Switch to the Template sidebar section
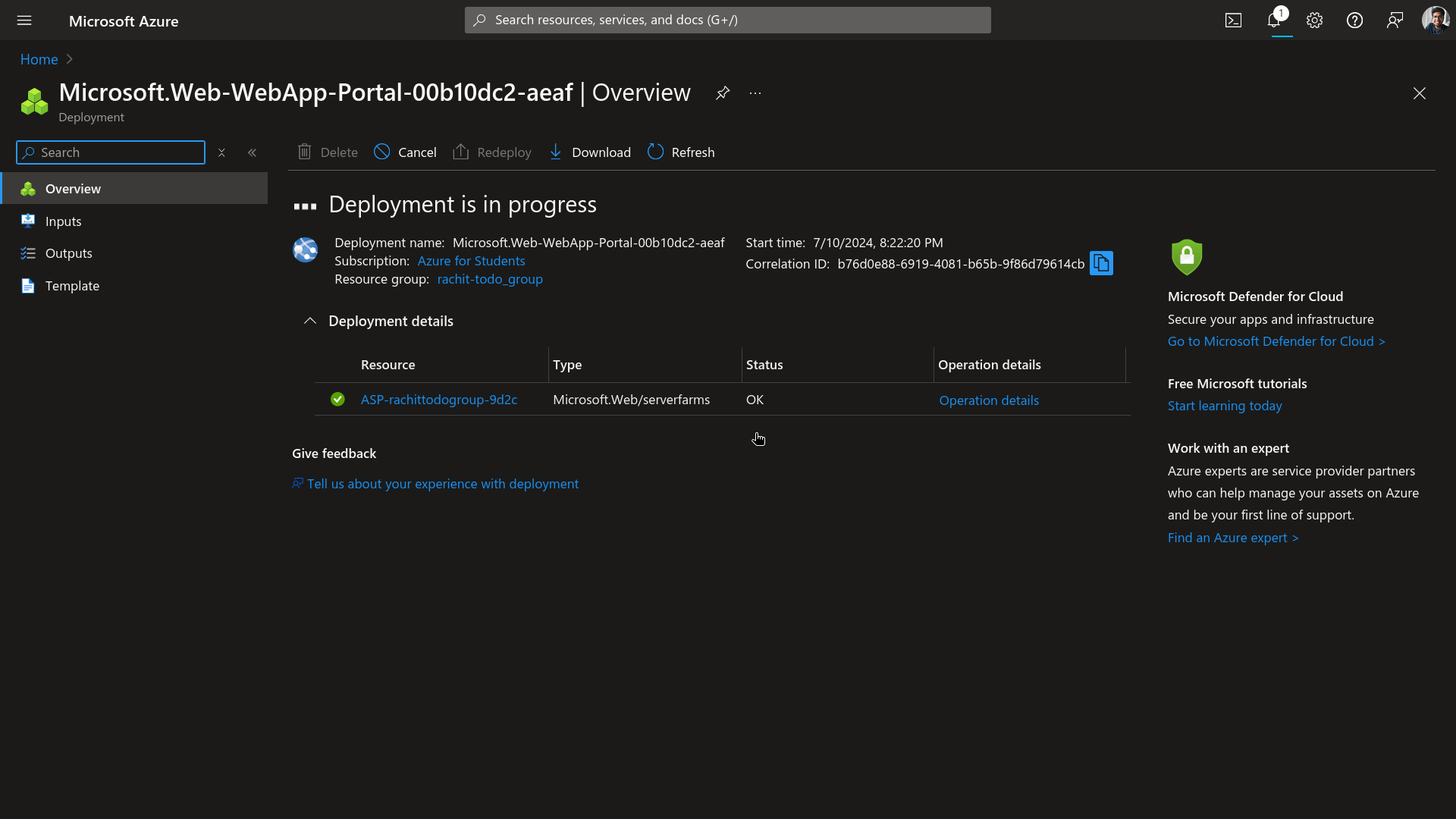The image size is (1456, 819). pos(72,286)
